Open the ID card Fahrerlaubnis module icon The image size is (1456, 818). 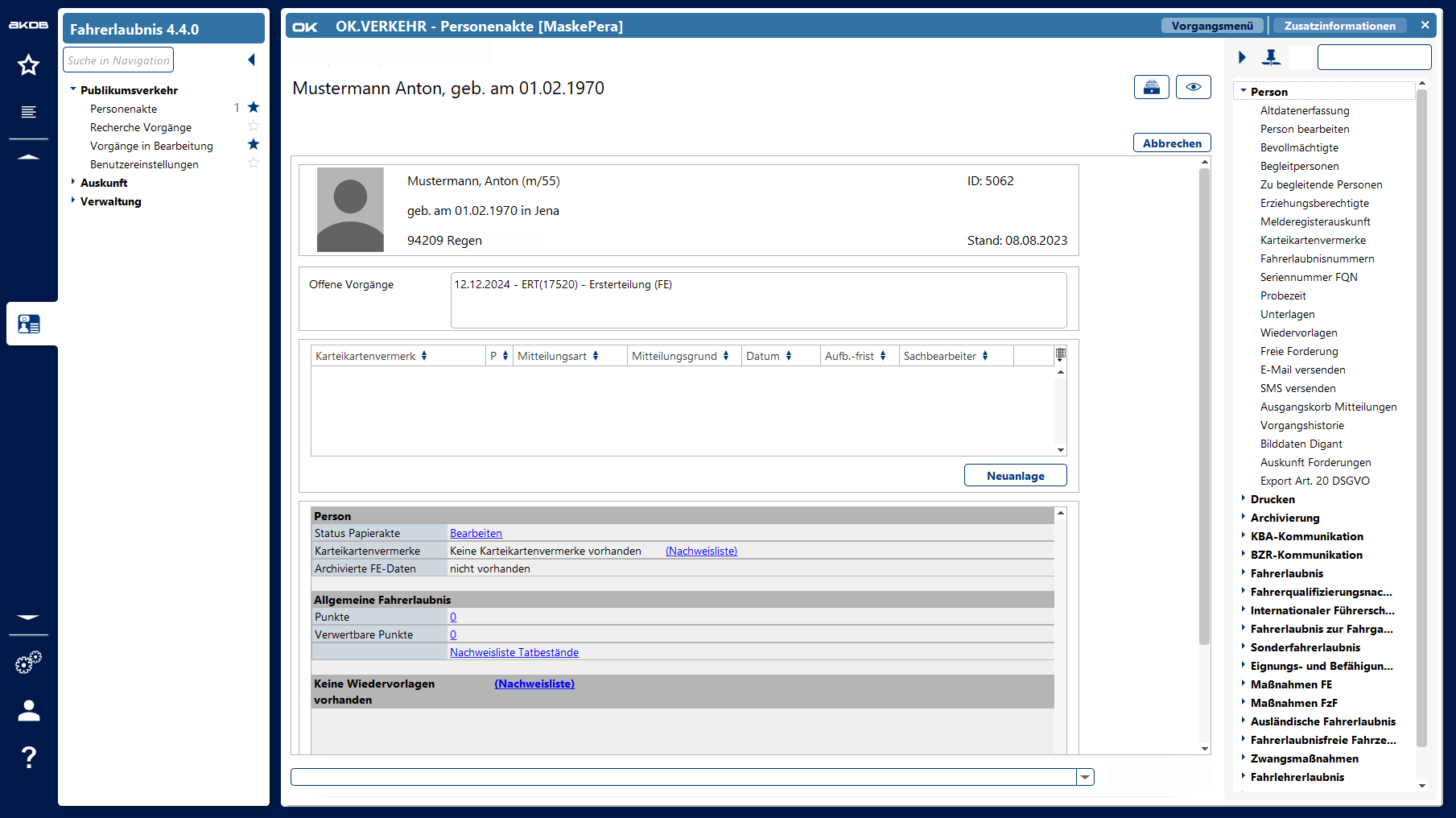pos(29,324)
